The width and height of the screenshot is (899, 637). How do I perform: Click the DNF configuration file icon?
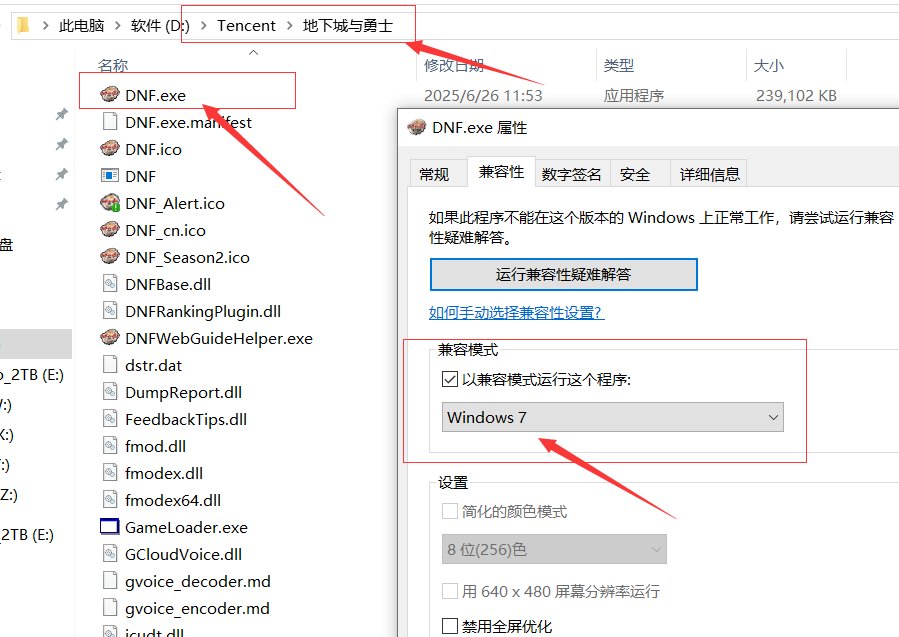(110, 175)
